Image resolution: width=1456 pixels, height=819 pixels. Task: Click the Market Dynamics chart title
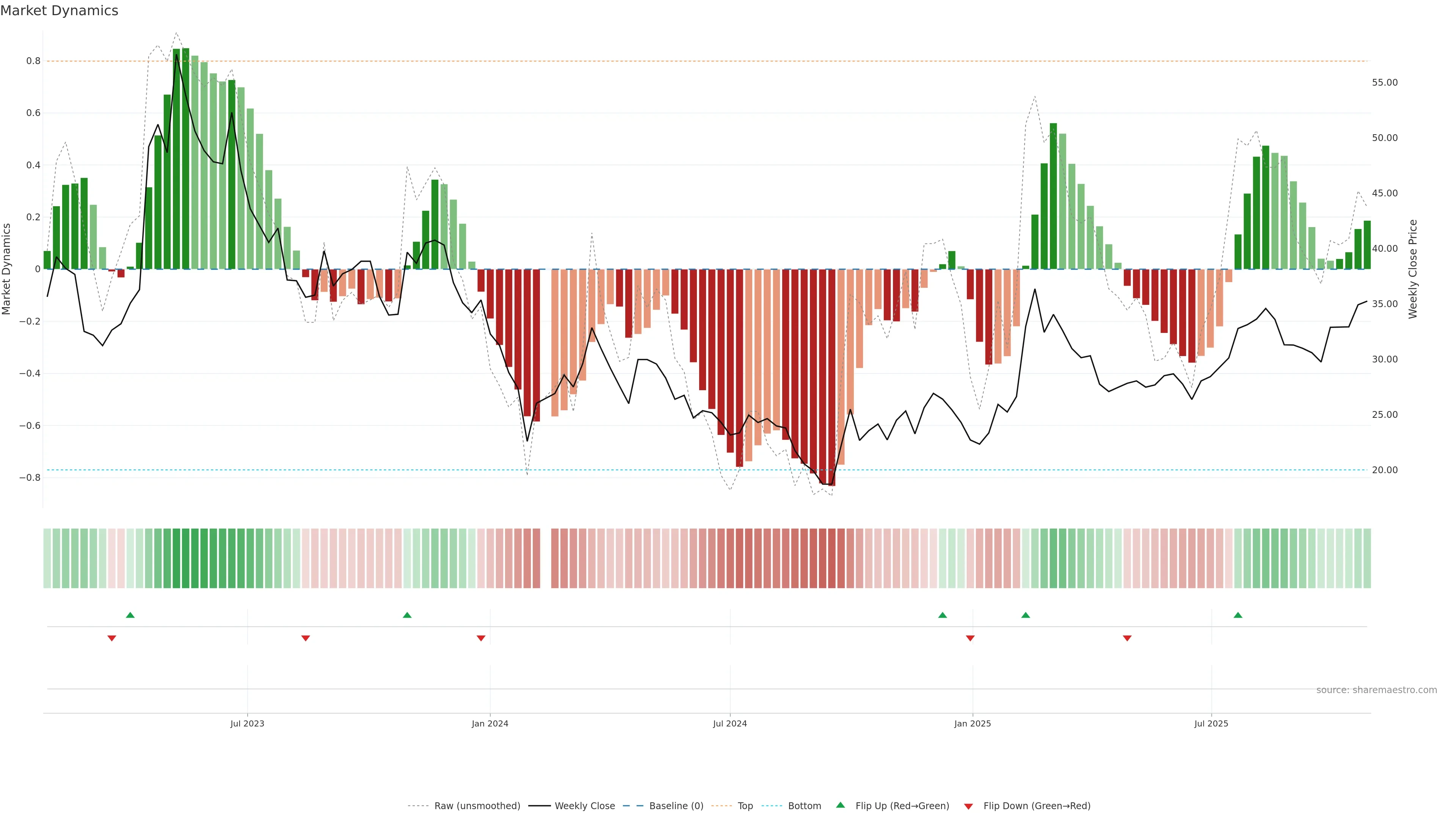click(x=60, y=11)
